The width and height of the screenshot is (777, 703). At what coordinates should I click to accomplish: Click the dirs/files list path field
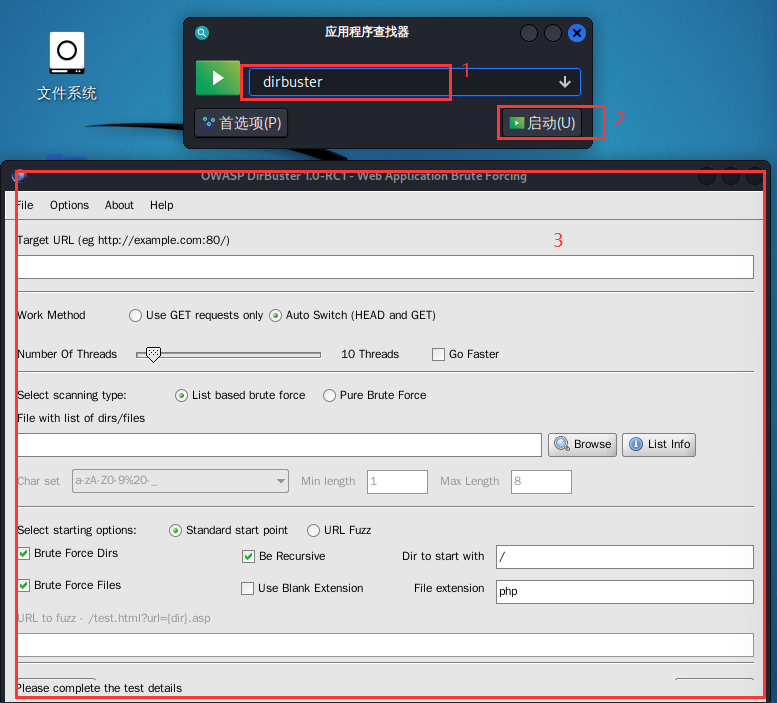(279, 445)
